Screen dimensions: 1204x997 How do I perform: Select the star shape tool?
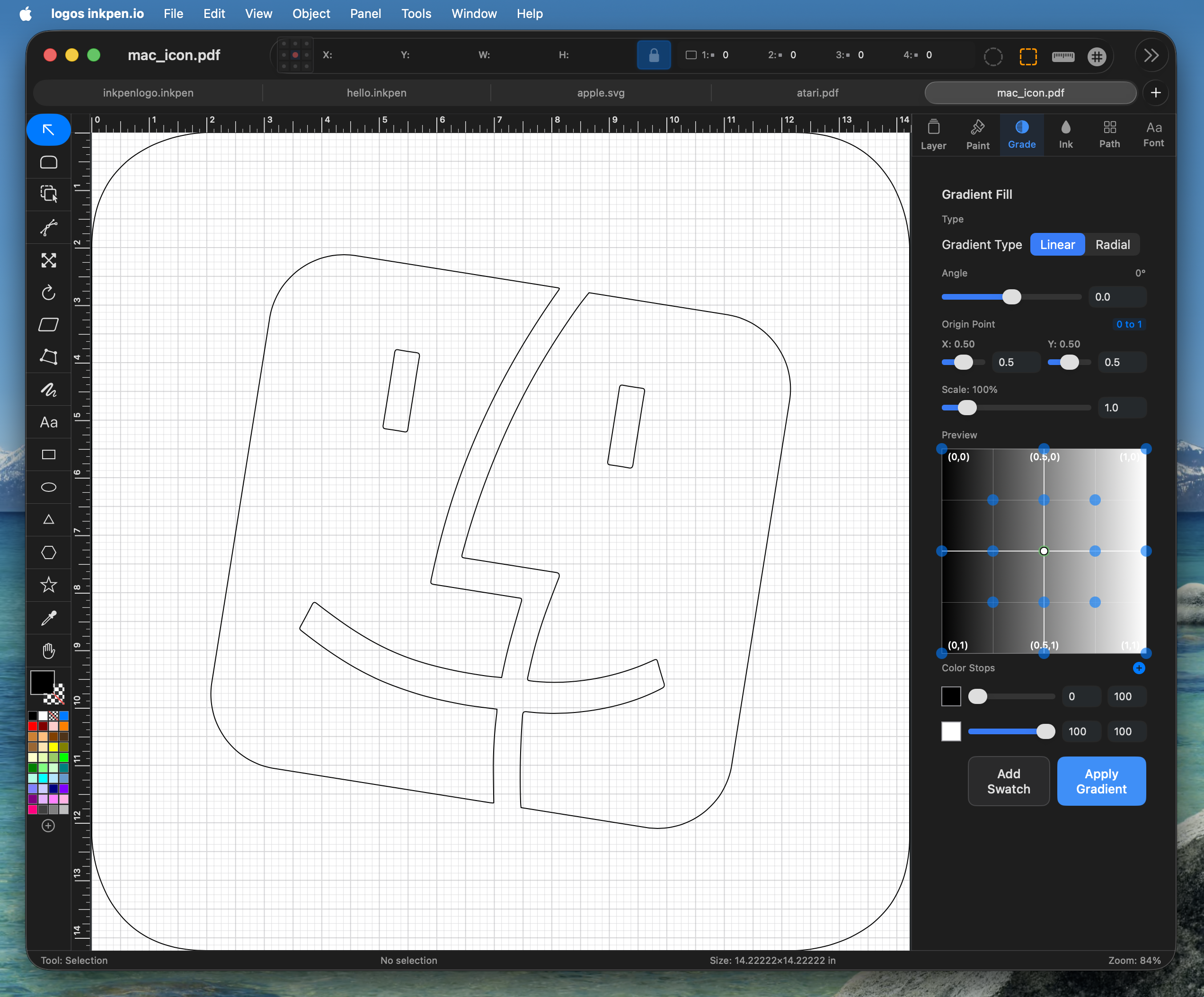49,585
